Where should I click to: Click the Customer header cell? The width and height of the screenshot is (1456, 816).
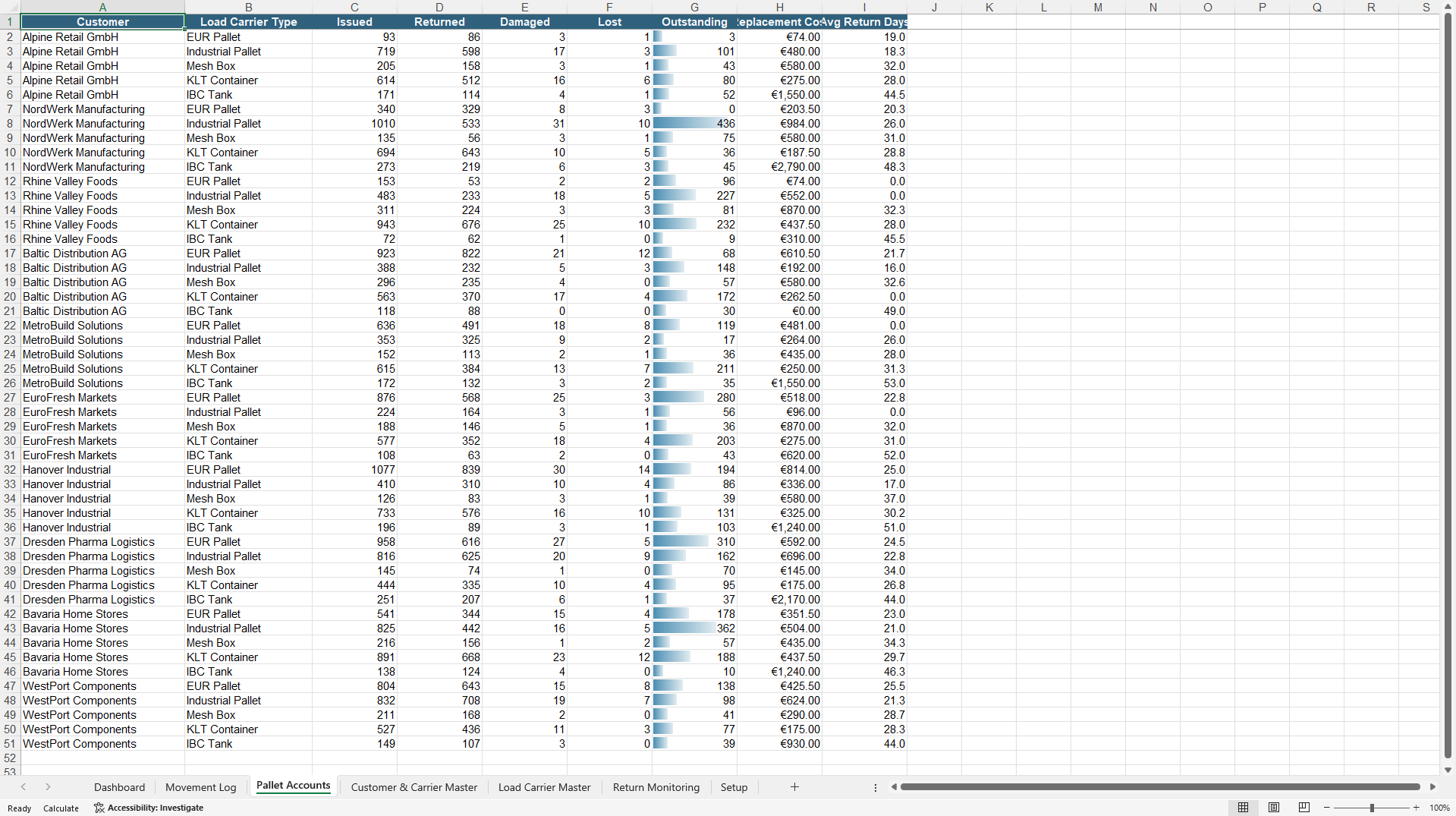point(102,22)
